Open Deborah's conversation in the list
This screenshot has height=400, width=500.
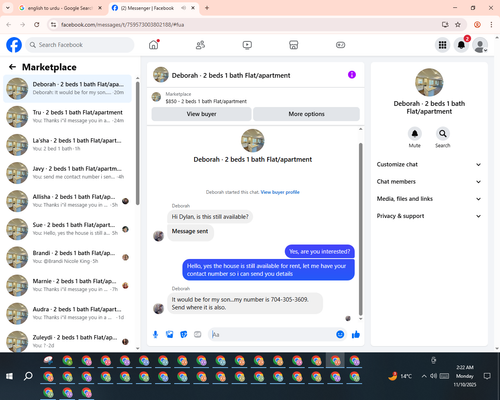[67, 89]
